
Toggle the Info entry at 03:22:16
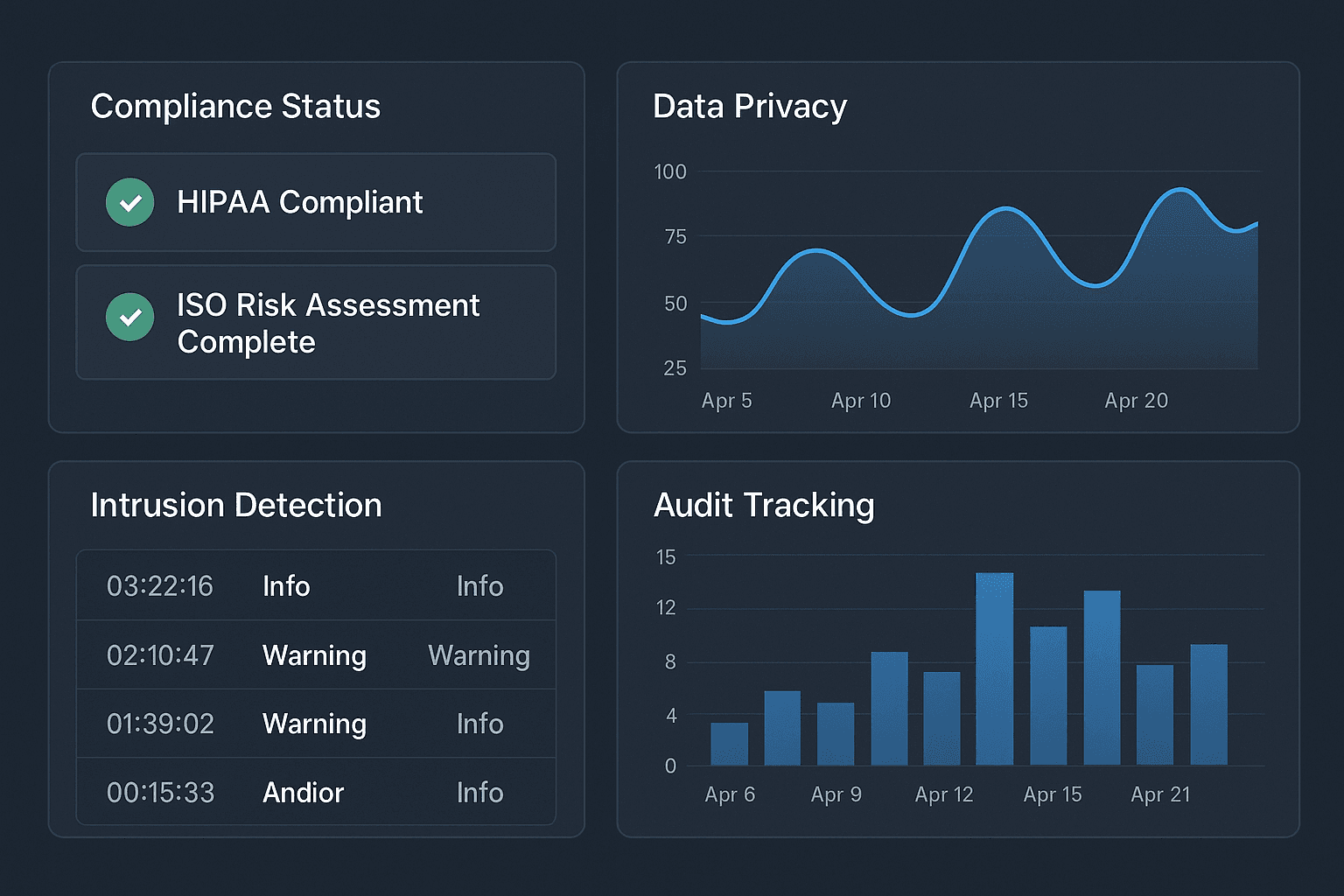coord(316,585)
